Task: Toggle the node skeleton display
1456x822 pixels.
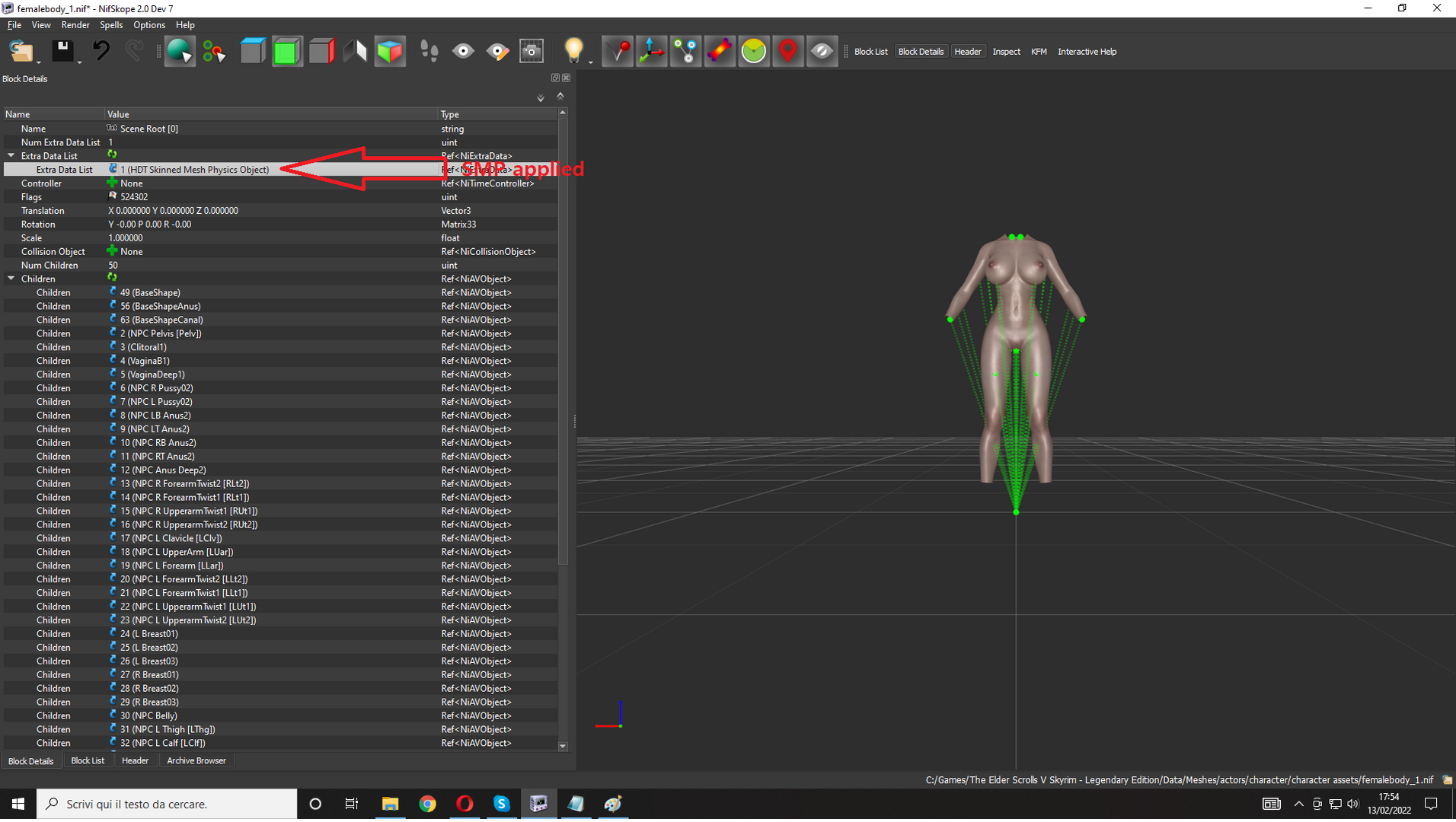Action: [x=686, y=51]
